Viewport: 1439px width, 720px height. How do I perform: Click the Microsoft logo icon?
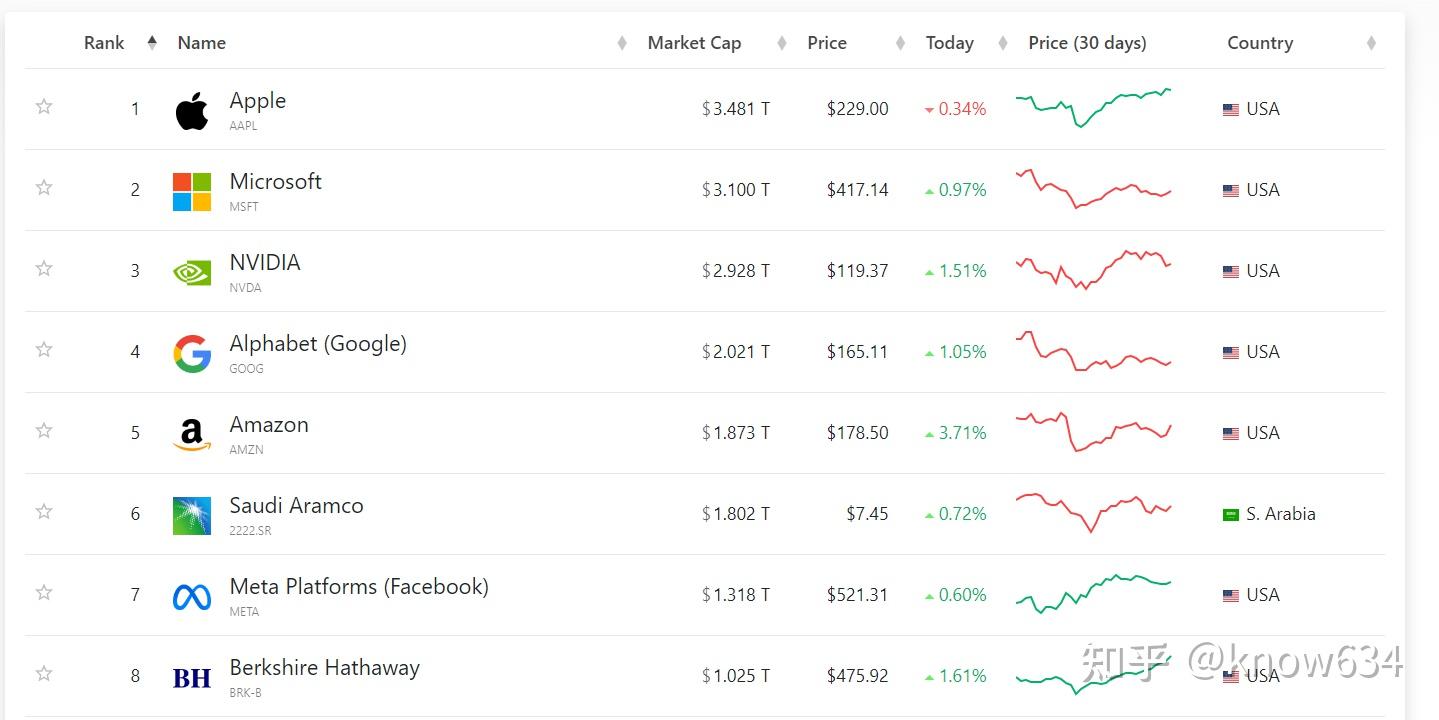[192, 191]
